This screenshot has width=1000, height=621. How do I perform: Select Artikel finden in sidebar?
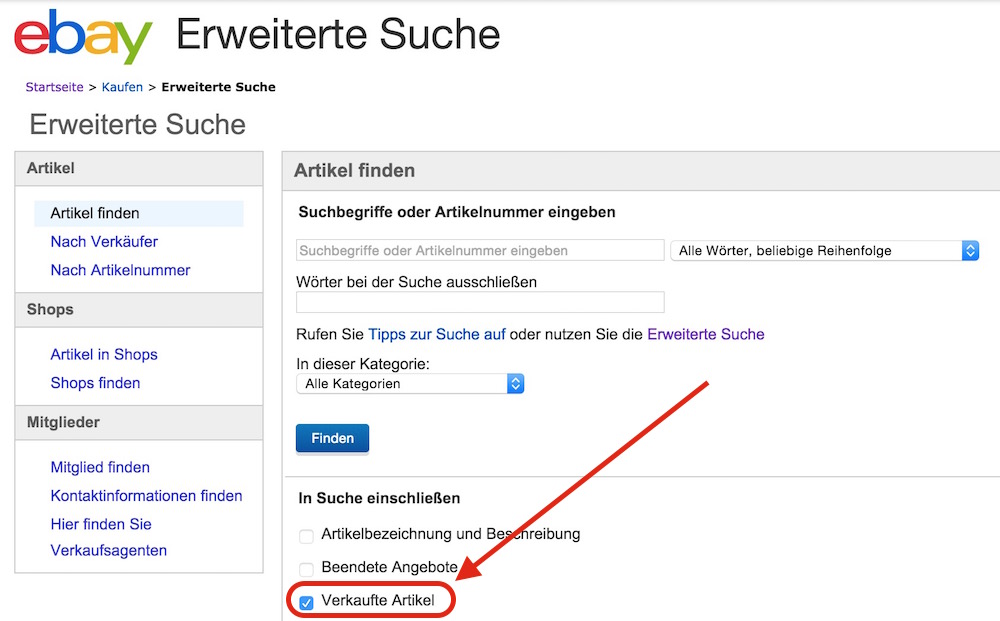[x=139, y=214]
